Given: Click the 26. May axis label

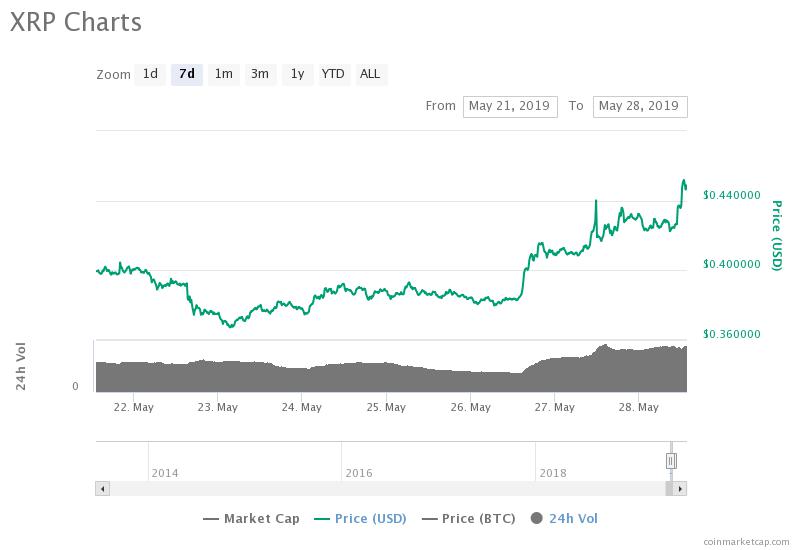Looking at the screenshot, I should [470, 407].
